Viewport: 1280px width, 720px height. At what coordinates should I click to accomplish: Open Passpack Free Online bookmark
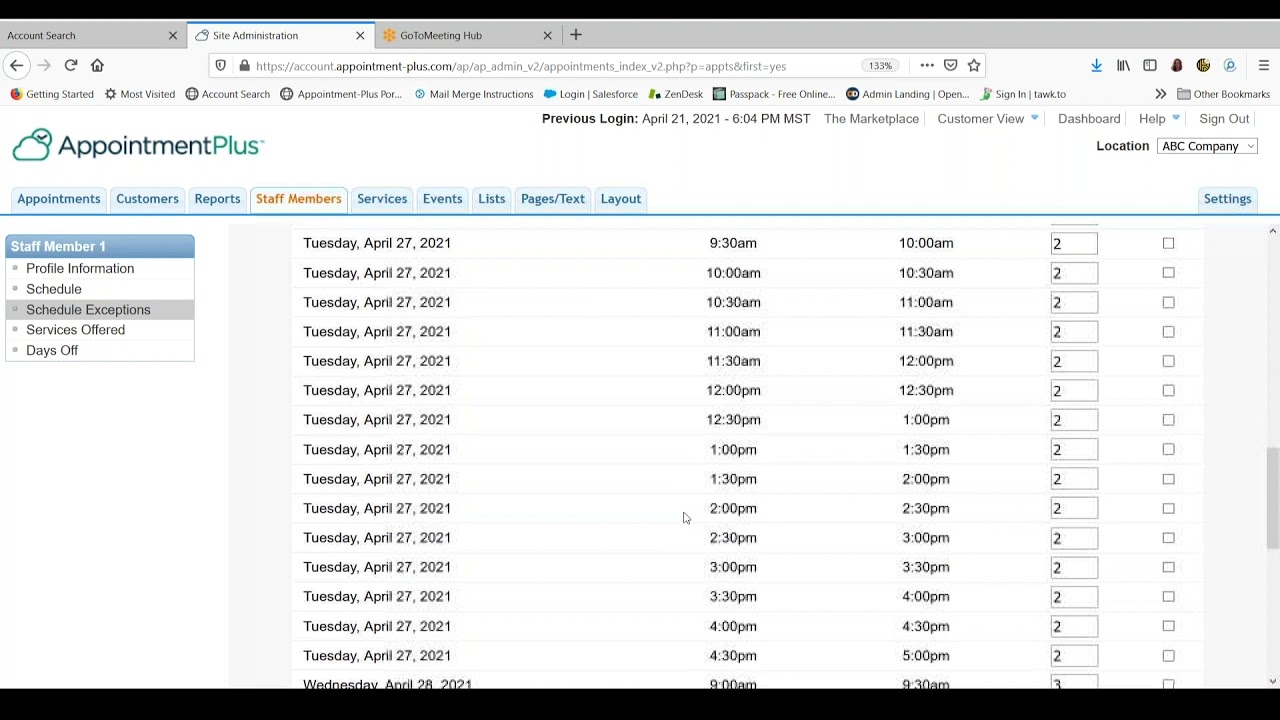click(774, 94)
